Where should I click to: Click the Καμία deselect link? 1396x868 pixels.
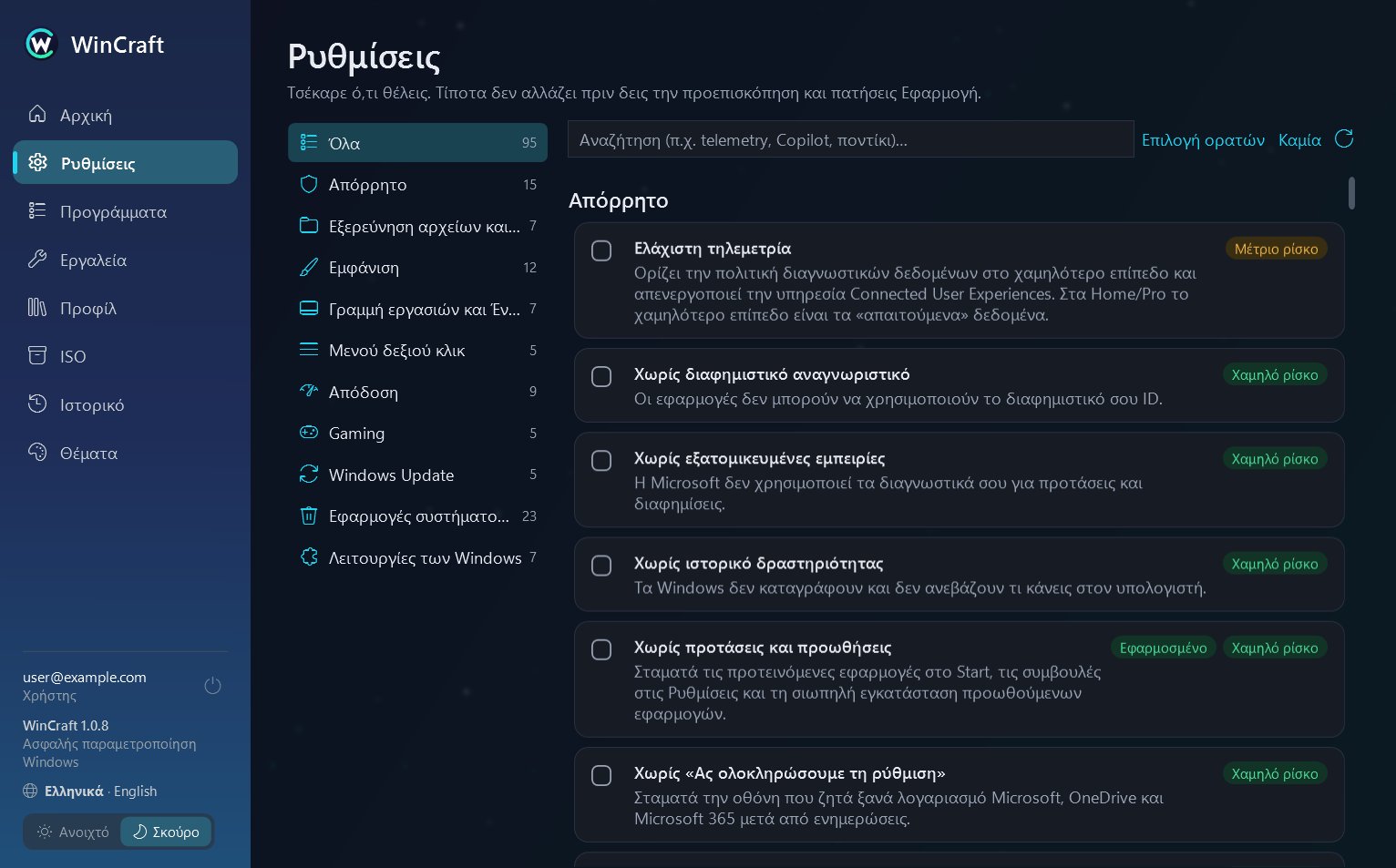coord(1299,139)
